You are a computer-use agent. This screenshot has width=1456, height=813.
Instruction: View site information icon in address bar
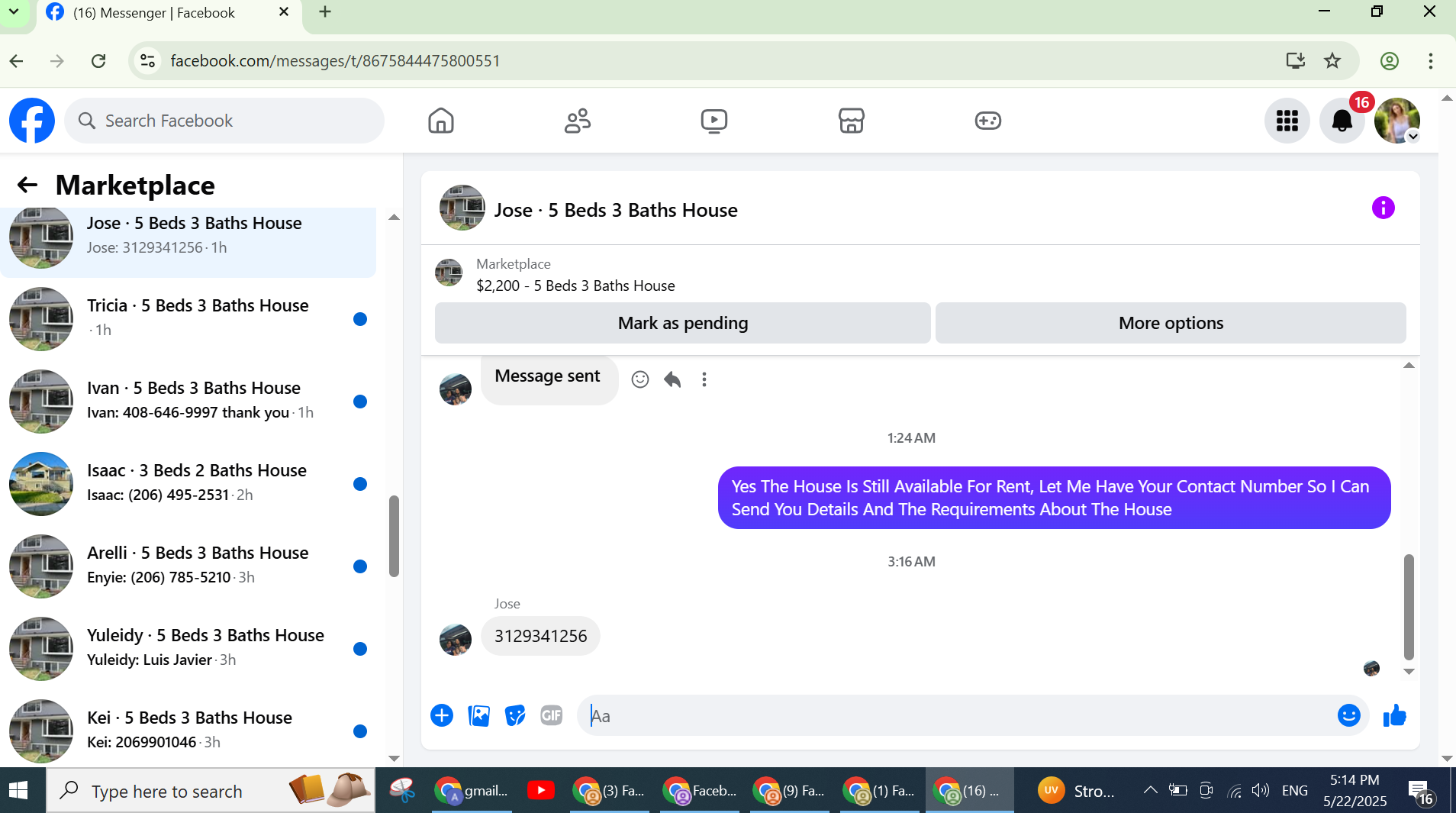click(148, 61)
